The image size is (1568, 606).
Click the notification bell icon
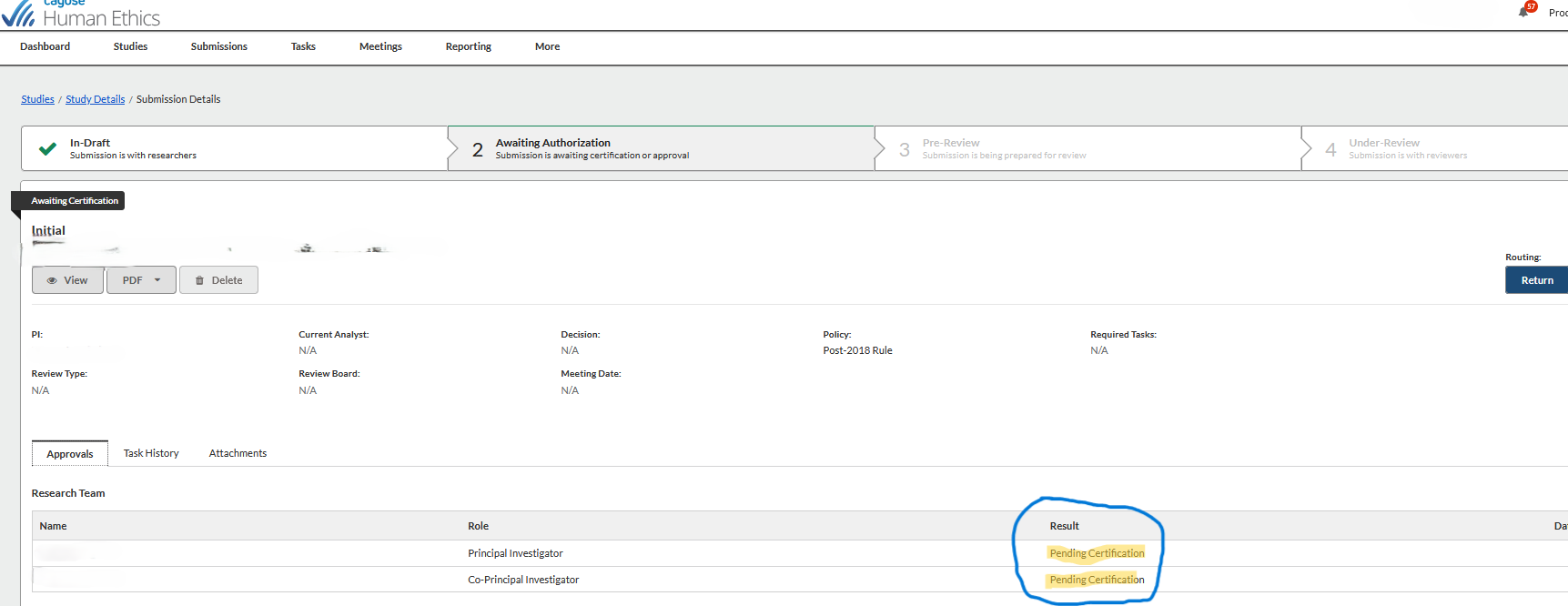(x=1523, y=12)
